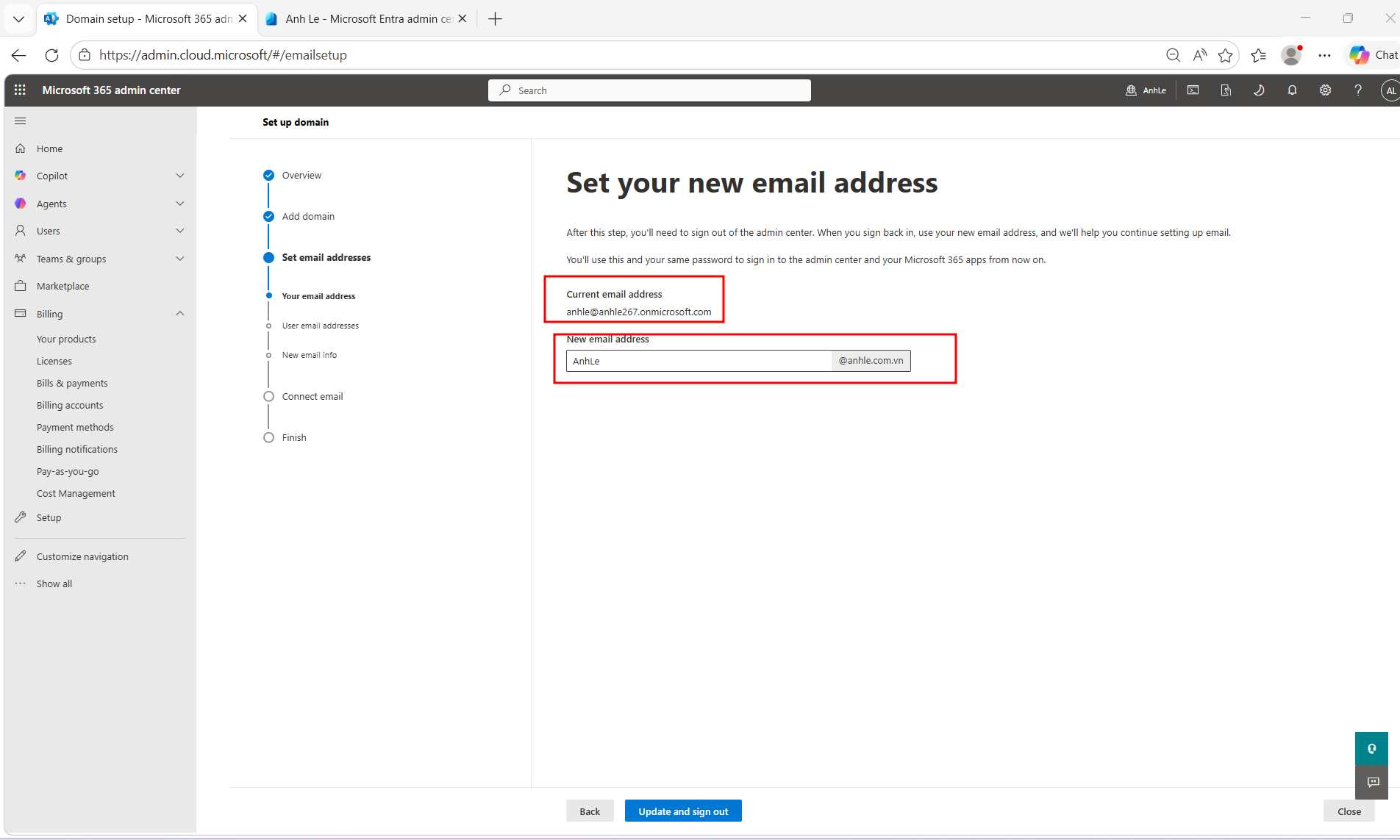Open Billing notifications page
This screenshot has height=840, width=1400.
coord(77,449)
